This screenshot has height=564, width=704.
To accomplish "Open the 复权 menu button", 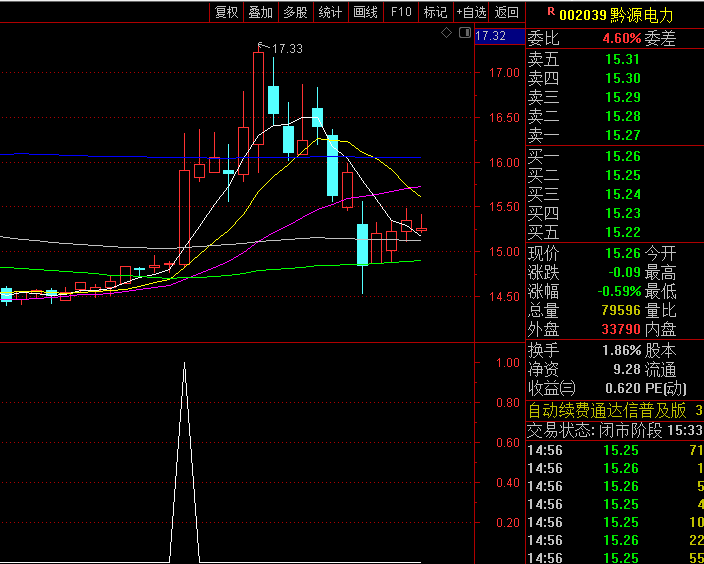I will coord(226,12).
